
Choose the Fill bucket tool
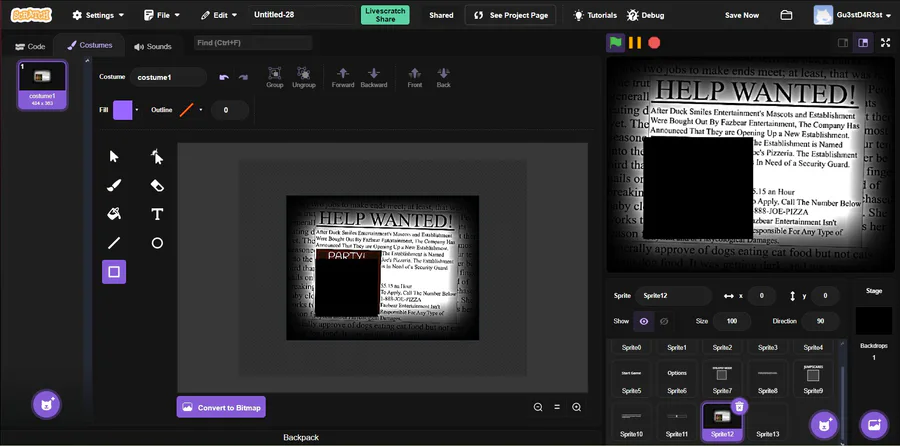point(114,214)
